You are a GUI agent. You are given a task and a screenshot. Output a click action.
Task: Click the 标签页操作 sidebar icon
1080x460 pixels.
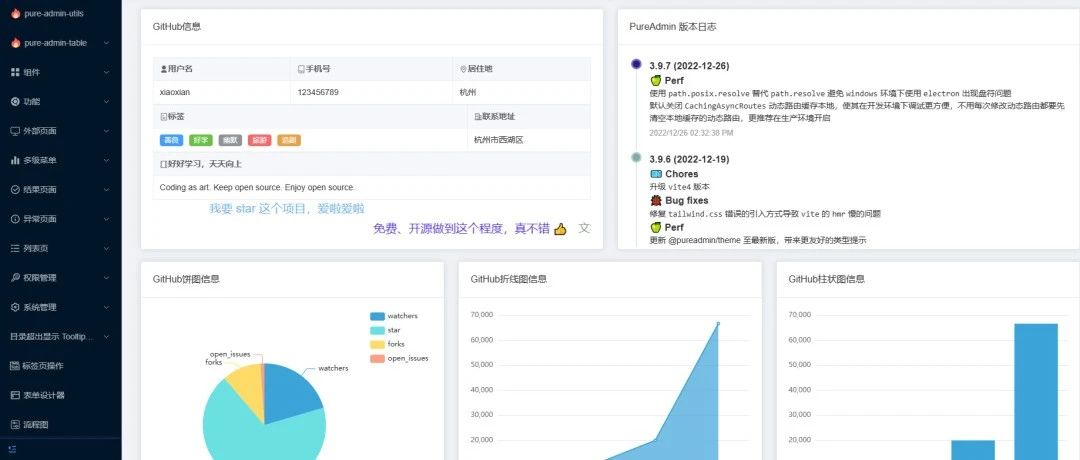coord(15,366)
